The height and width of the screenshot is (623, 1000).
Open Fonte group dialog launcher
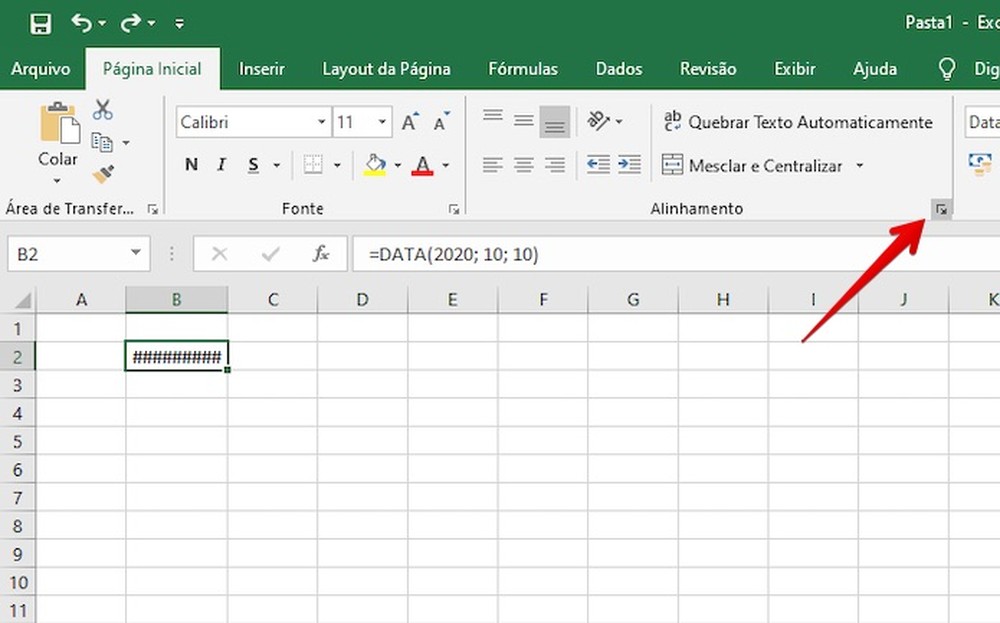454,209
